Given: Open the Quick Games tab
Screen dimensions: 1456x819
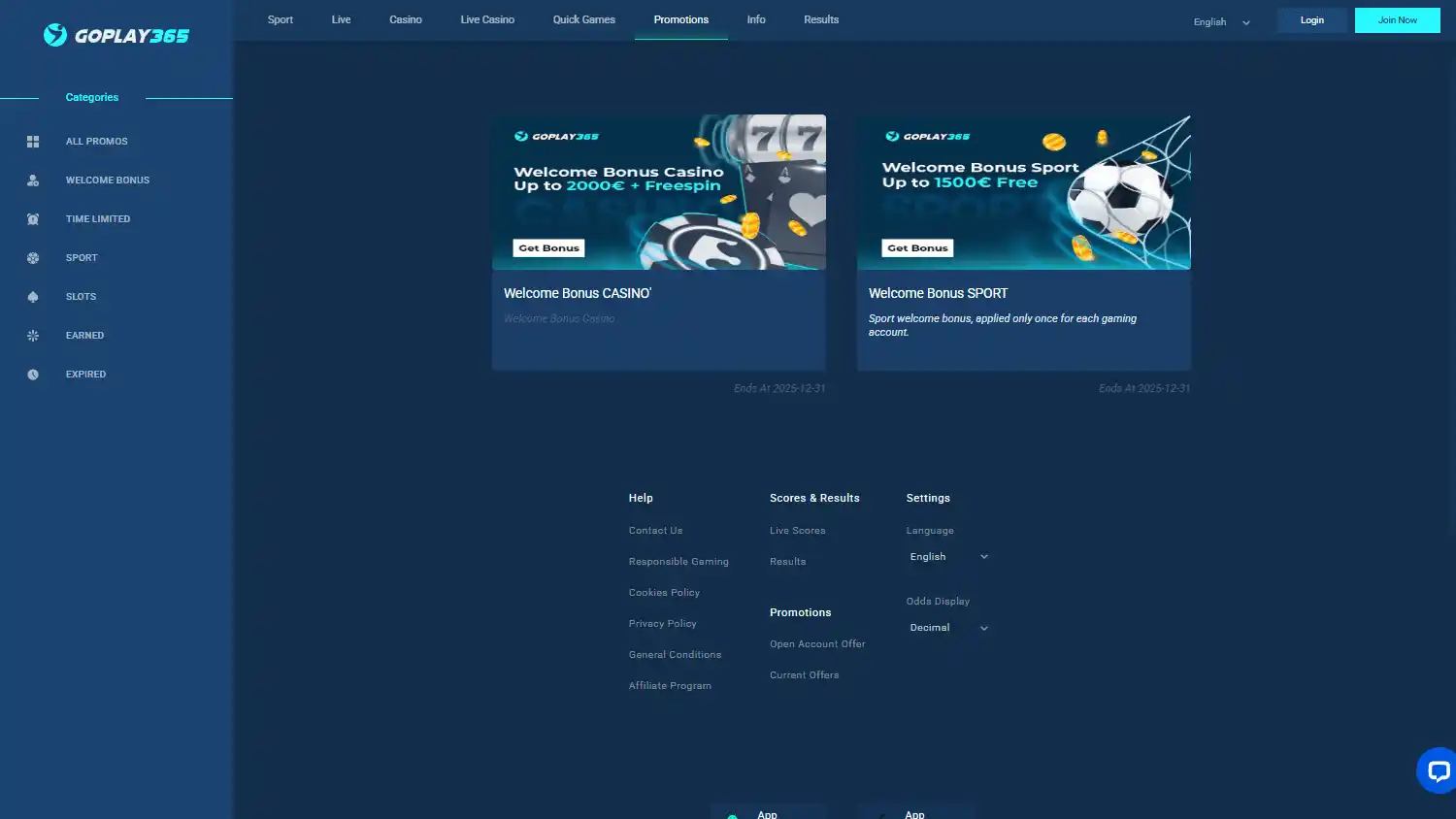Looking at the screenshot, I should pyautogui.click(x=584, y=19).
